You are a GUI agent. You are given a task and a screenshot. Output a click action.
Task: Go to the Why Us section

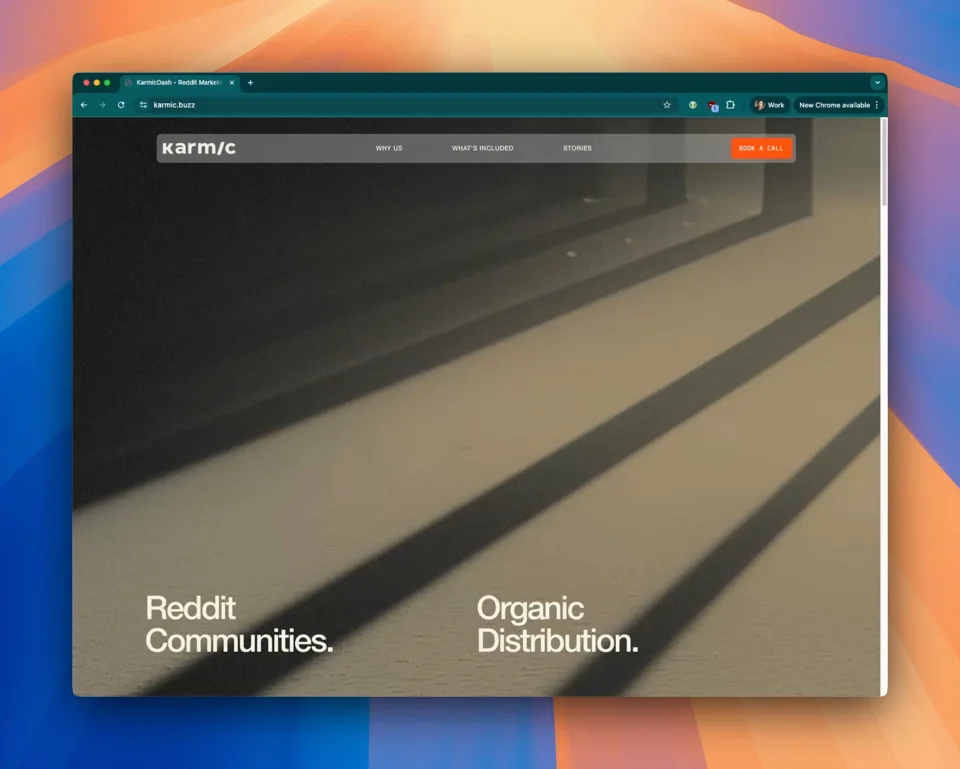(x=389, y=148)
